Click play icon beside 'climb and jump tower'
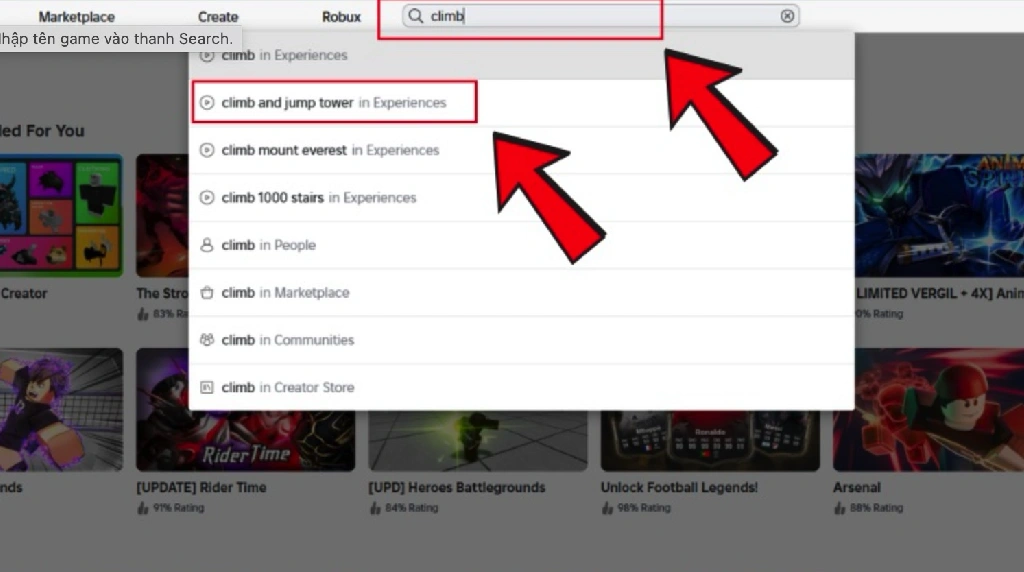The height and width of the screenshot is (572, 1024). click(206, 103)
